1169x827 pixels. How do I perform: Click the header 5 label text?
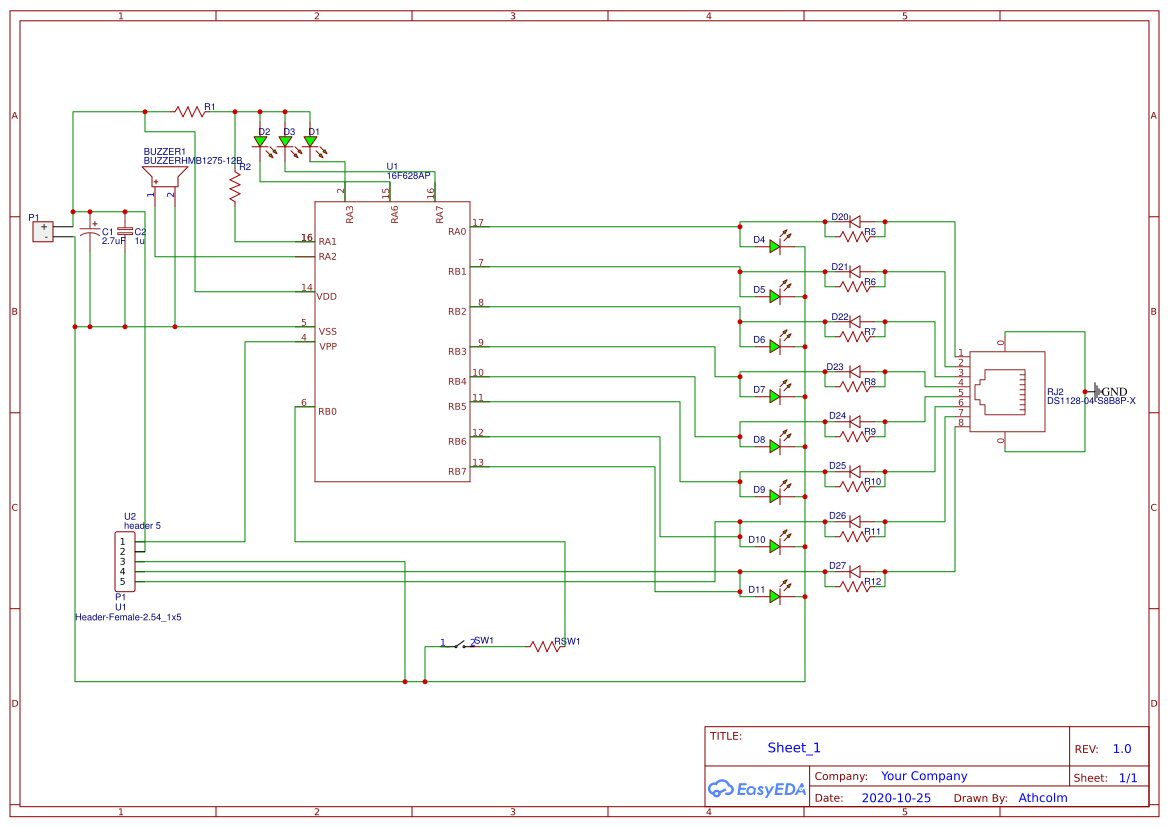(142, 526)
